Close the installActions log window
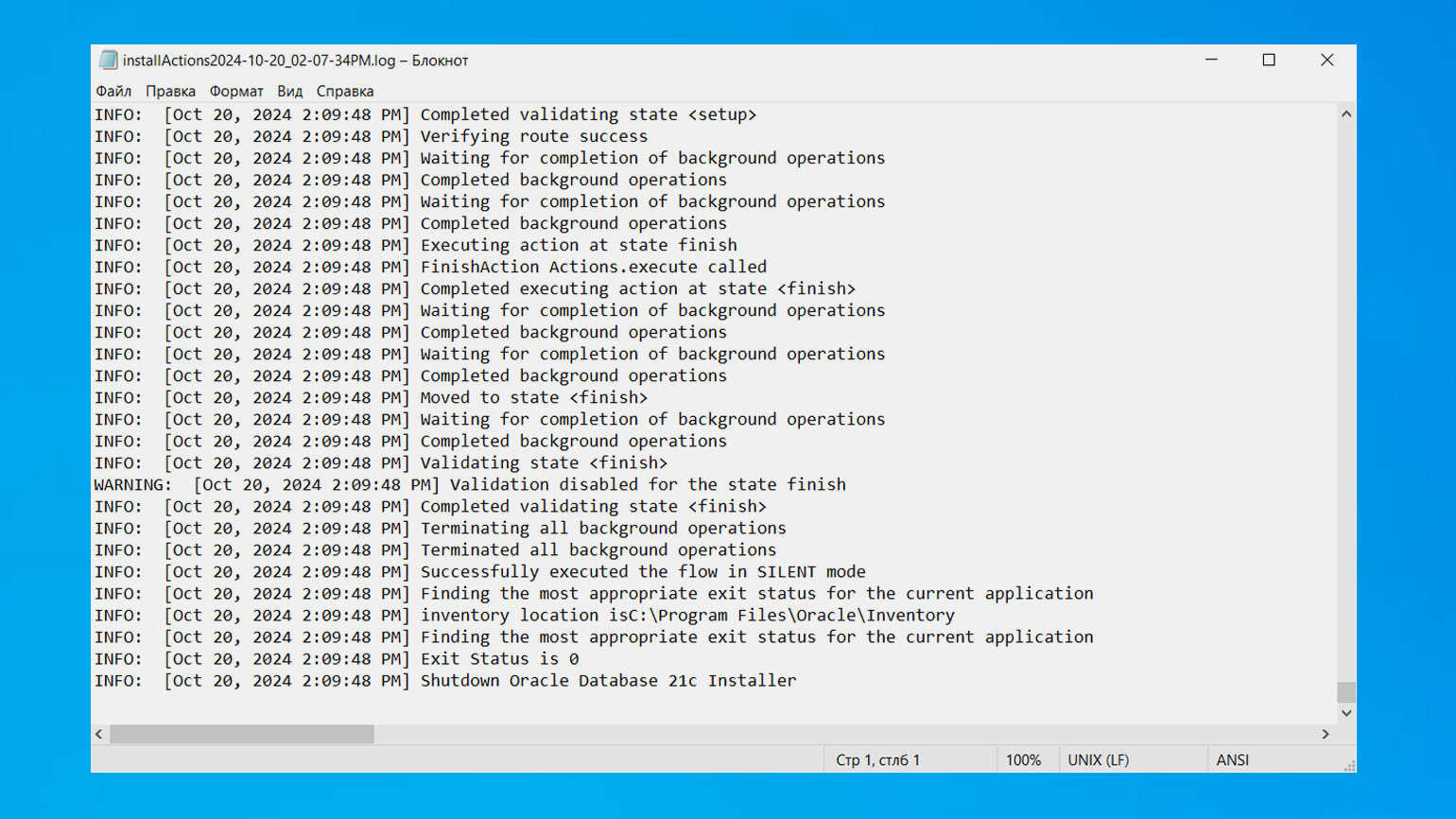 coord(1326,60)
